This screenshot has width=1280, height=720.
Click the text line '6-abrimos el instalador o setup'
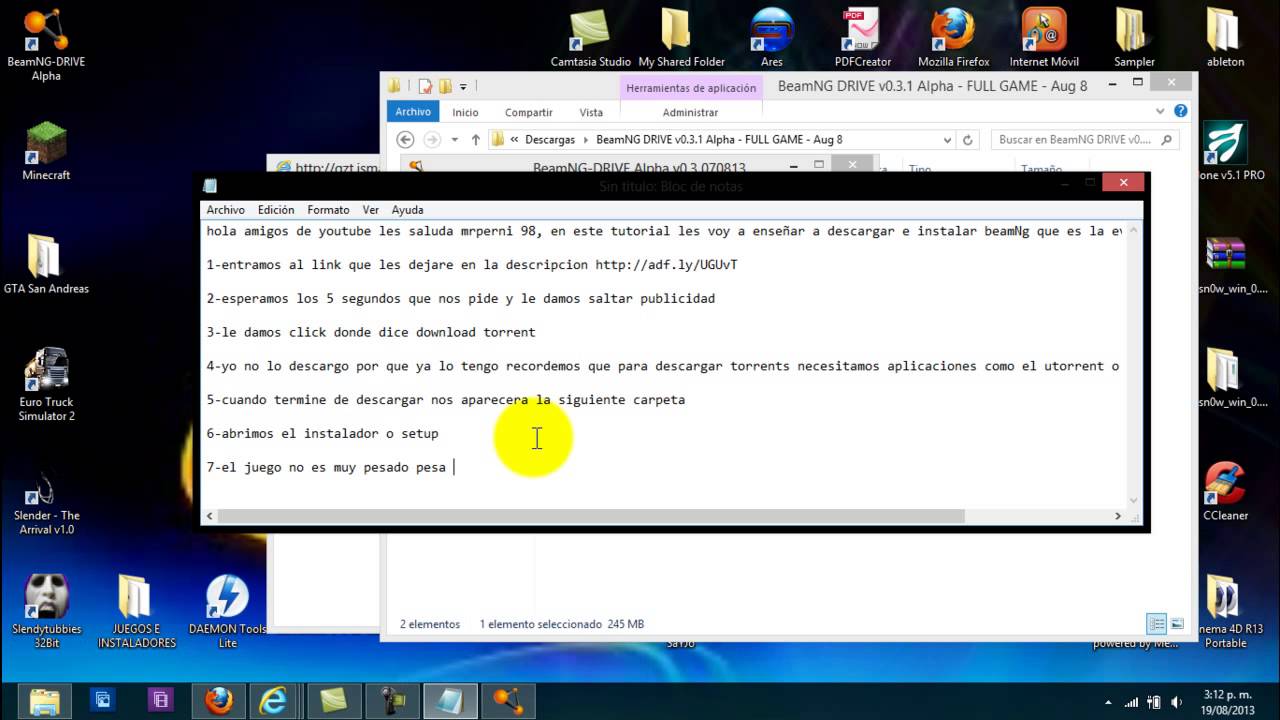pos(322,433)
